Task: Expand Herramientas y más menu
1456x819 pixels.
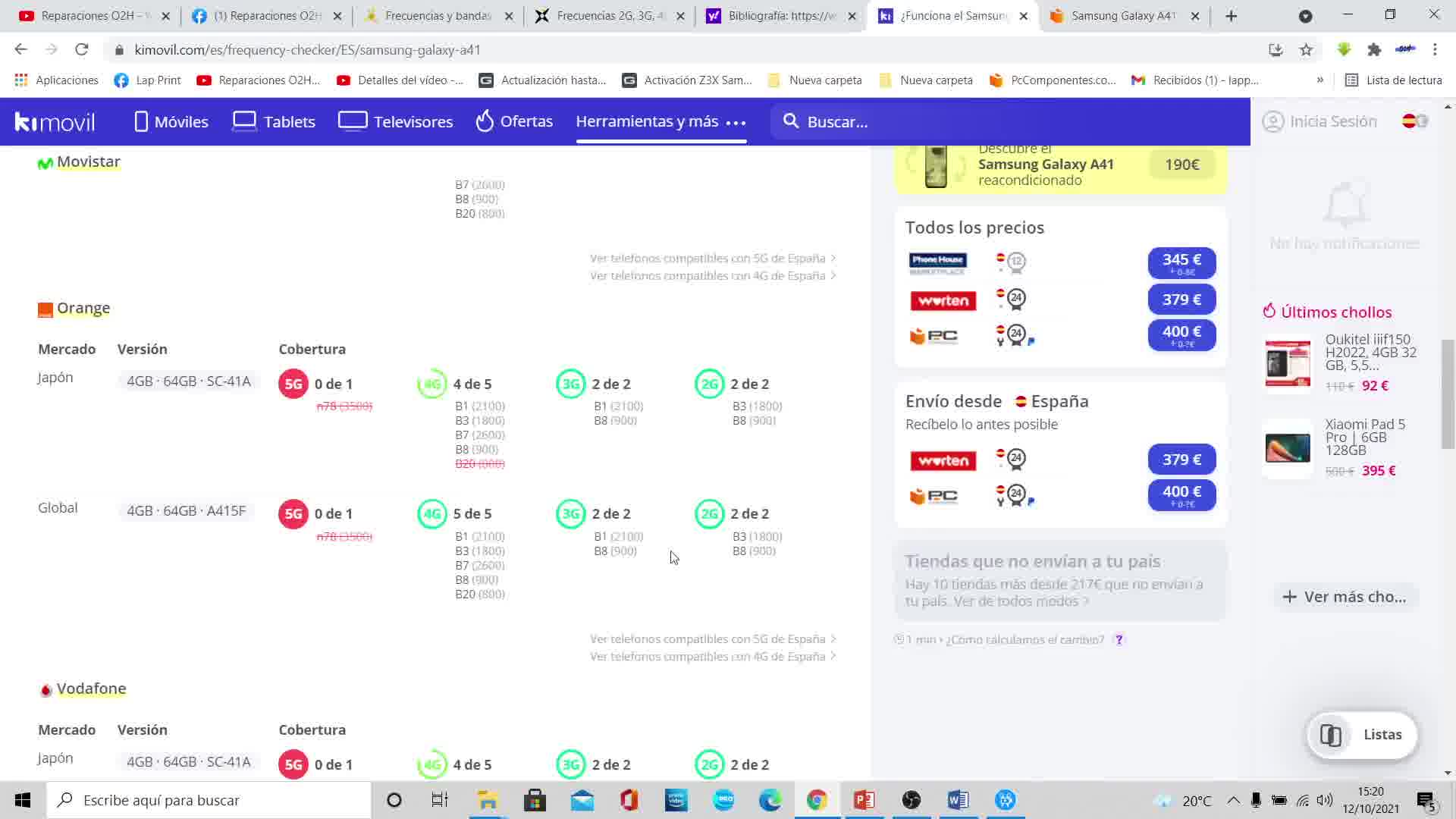Action: pos(661,121)
